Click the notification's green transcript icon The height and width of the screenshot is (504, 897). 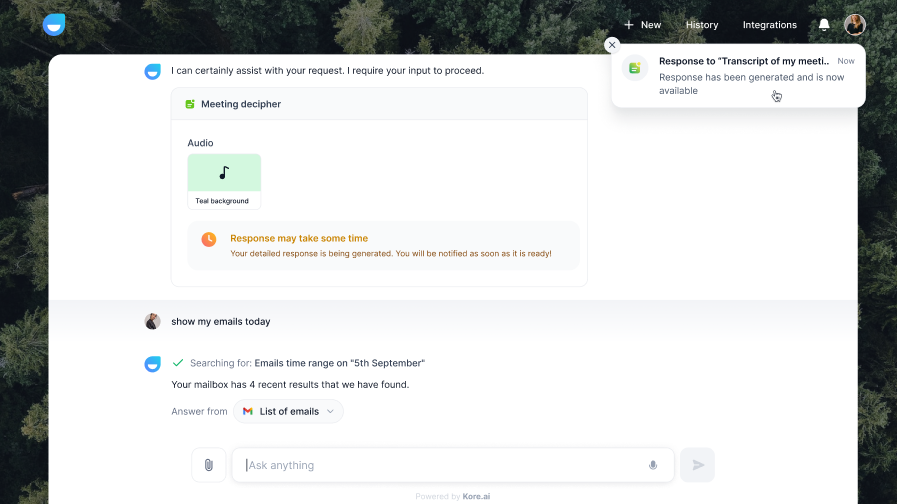coord(634,68)
